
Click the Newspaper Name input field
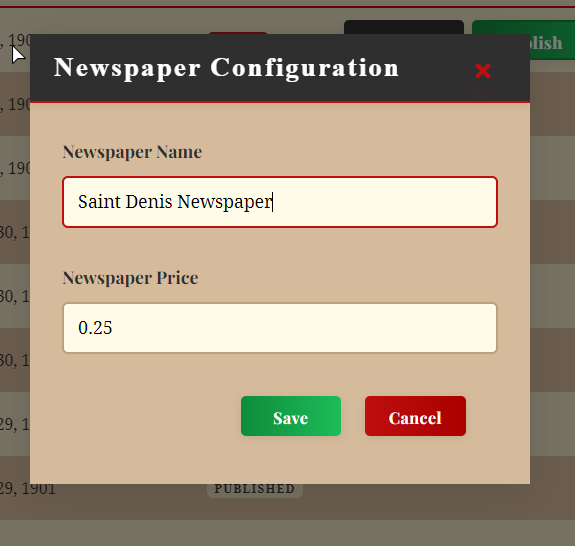point(280,202)
